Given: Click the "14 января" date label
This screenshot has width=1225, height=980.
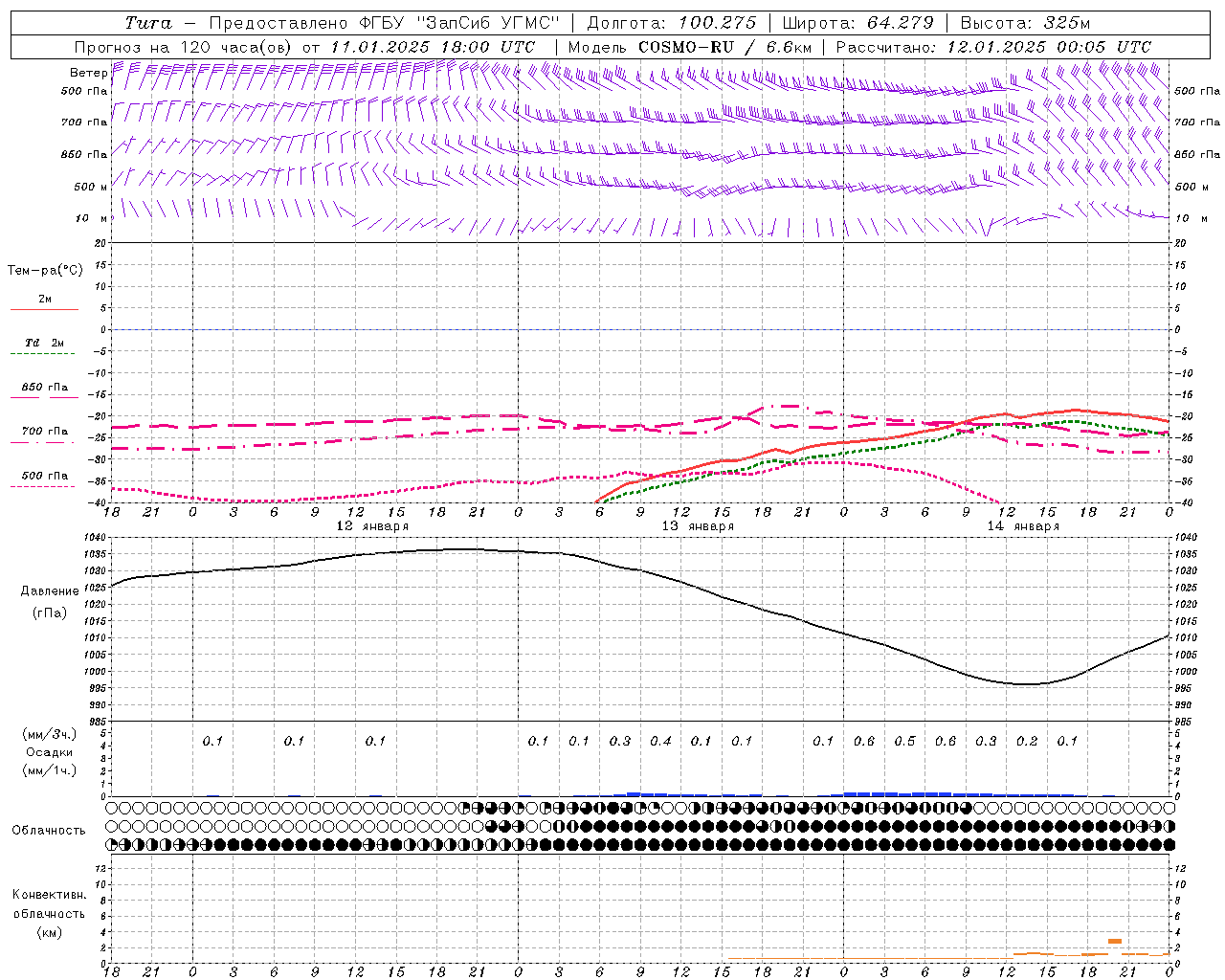Looking at the screenshot, I should click(x=1023, y=526).
